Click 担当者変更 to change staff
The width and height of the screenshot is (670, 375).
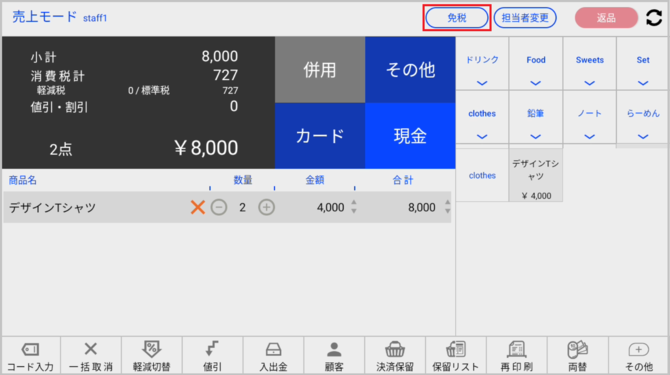tap(525, 18)
